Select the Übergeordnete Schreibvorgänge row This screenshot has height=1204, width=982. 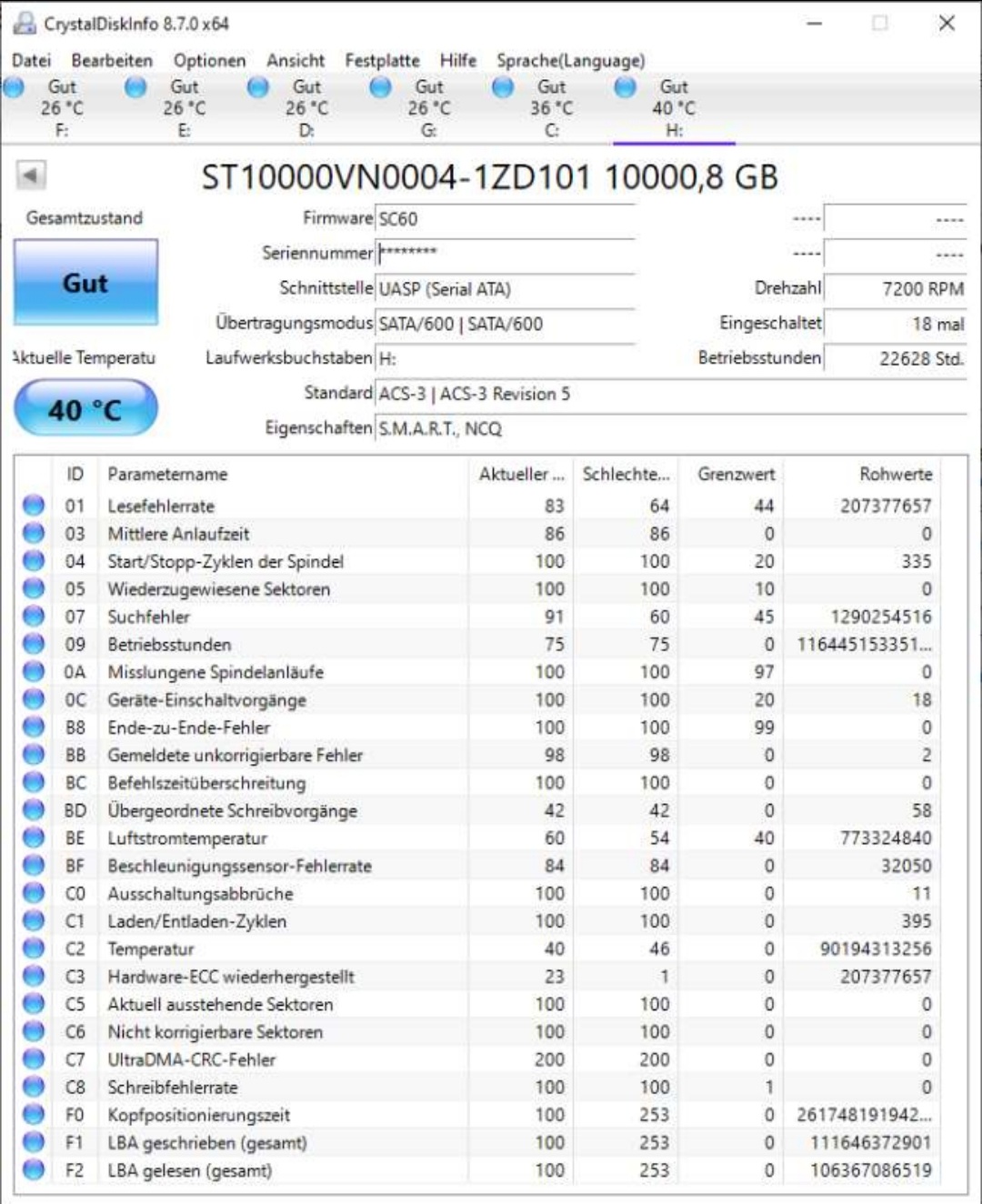(x=479, y=810)
